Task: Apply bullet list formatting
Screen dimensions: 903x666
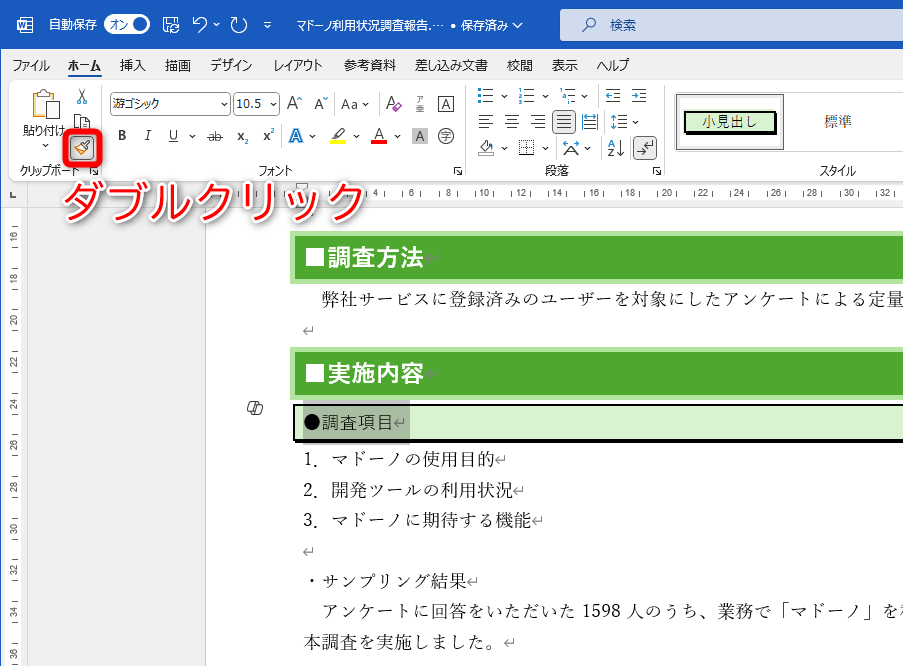Action: (x=486, y=95)
